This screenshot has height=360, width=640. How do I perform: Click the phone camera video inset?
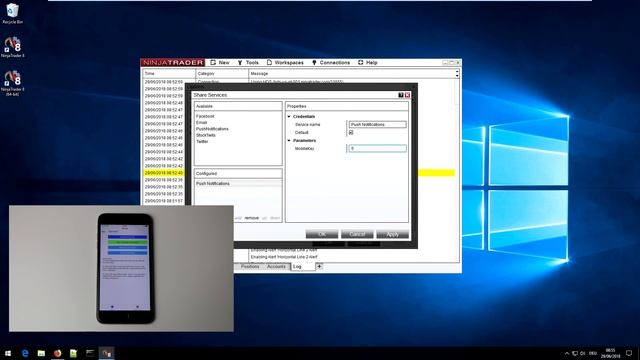point(121,269)
